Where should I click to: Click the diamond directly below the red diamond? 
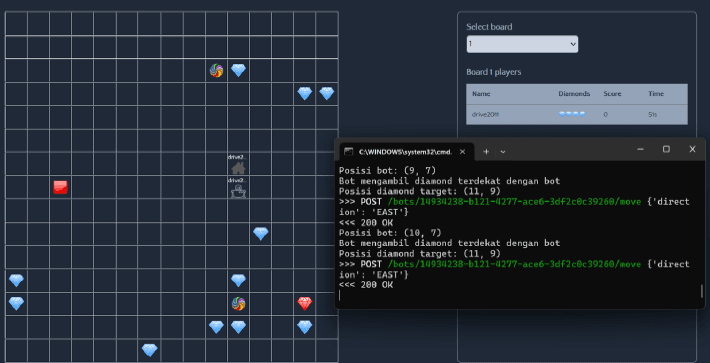[x=305, y=327]
